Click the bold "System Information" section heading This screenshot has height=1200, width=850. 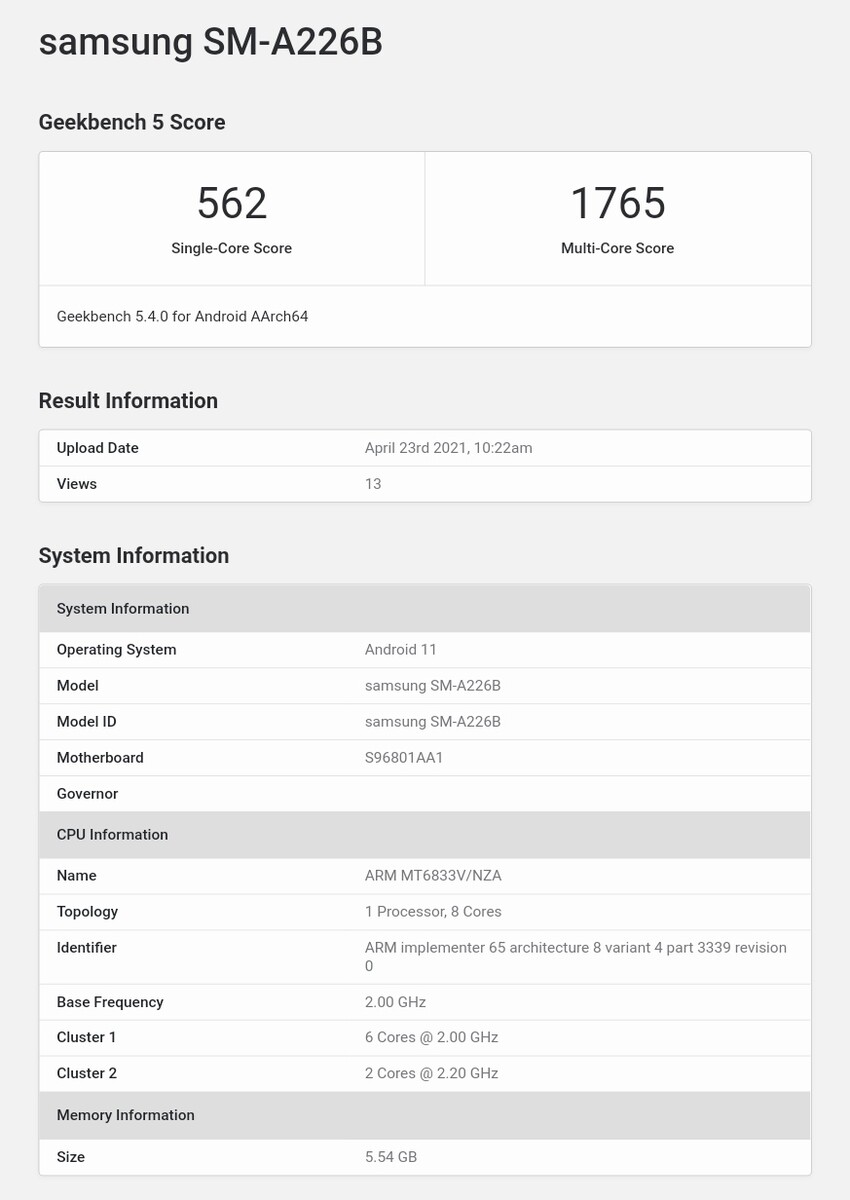[134, 555]
